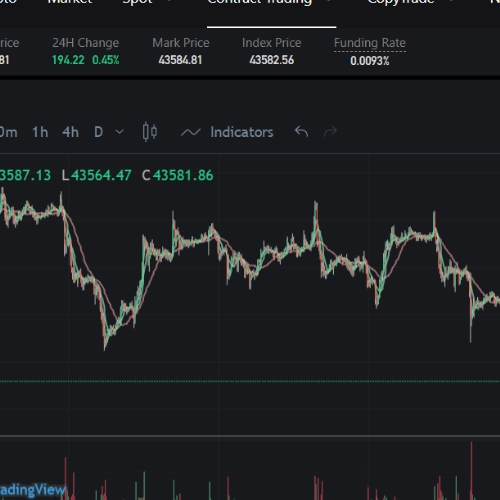
Task: Click the 24H Change label
Action: (86, 43)
